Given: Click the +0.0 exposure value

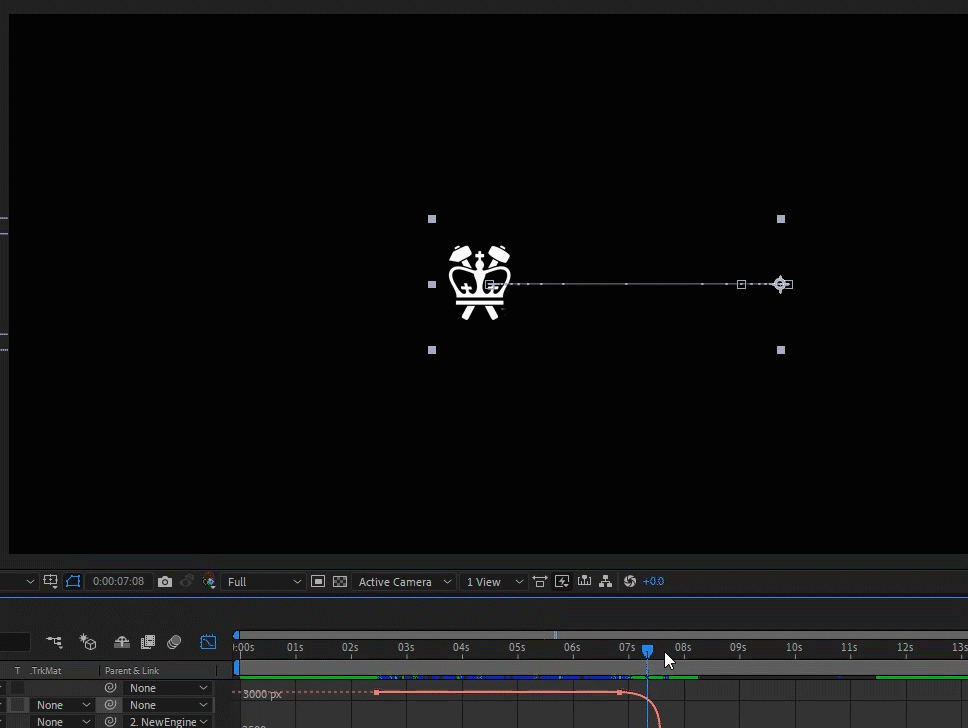Looking at the screenshot, I should coord(653,582).
